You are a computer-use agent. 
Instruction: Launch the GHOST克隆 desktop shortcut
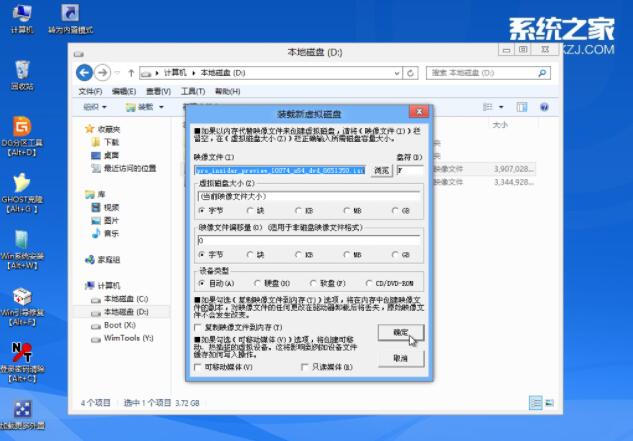(x=21, y=188)
